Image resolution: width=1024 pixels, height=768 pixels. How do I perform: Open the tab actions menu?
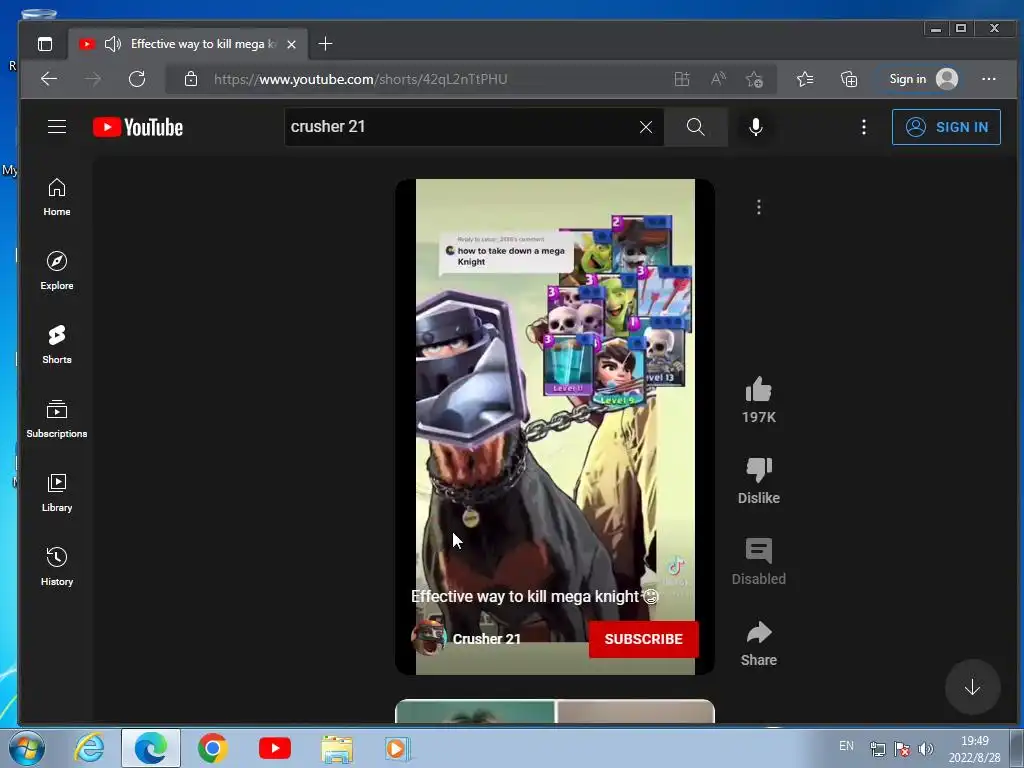click(x=45, y=44)
